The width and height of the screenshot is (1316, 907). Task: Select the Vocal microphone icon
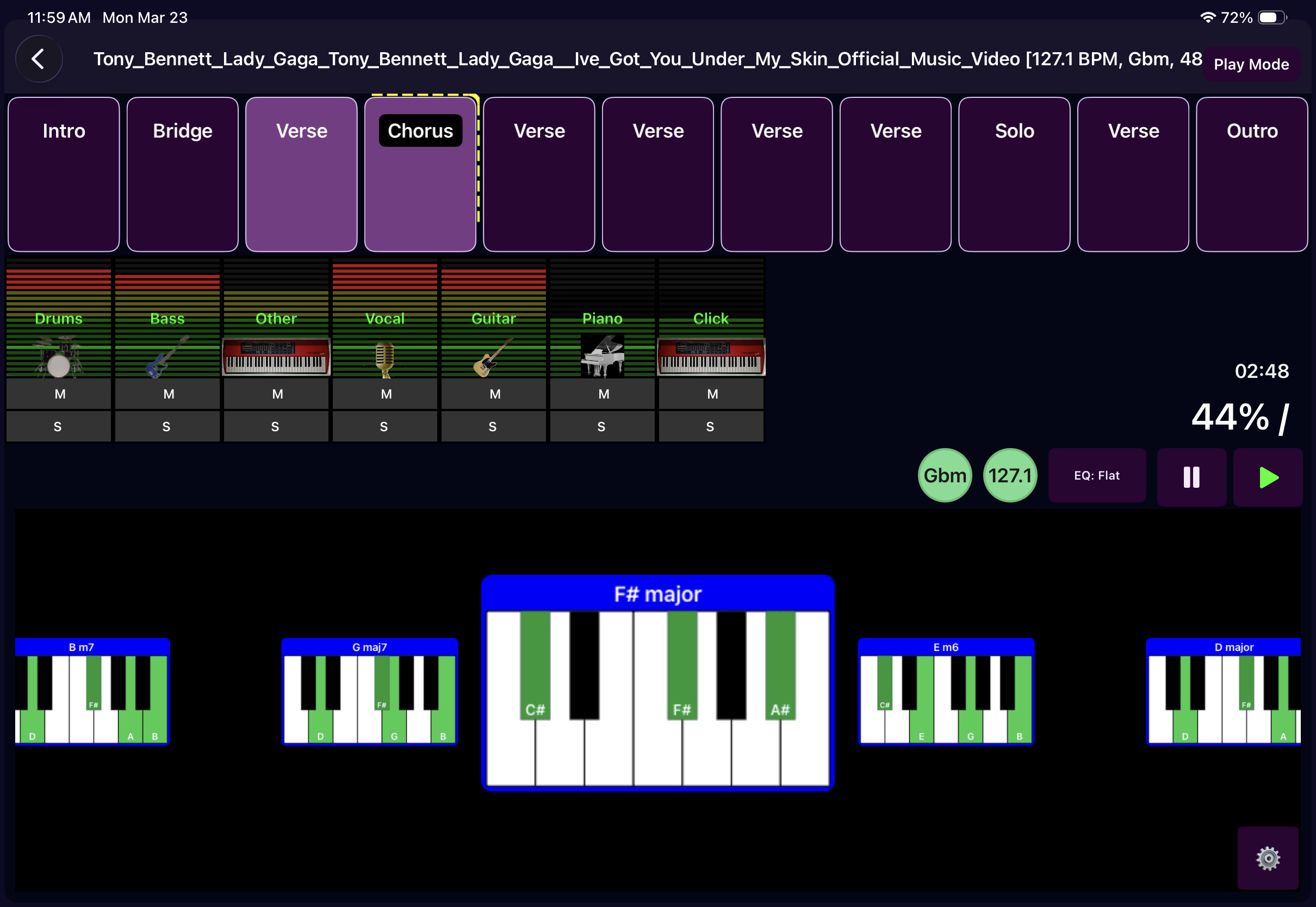click(384, 355)
